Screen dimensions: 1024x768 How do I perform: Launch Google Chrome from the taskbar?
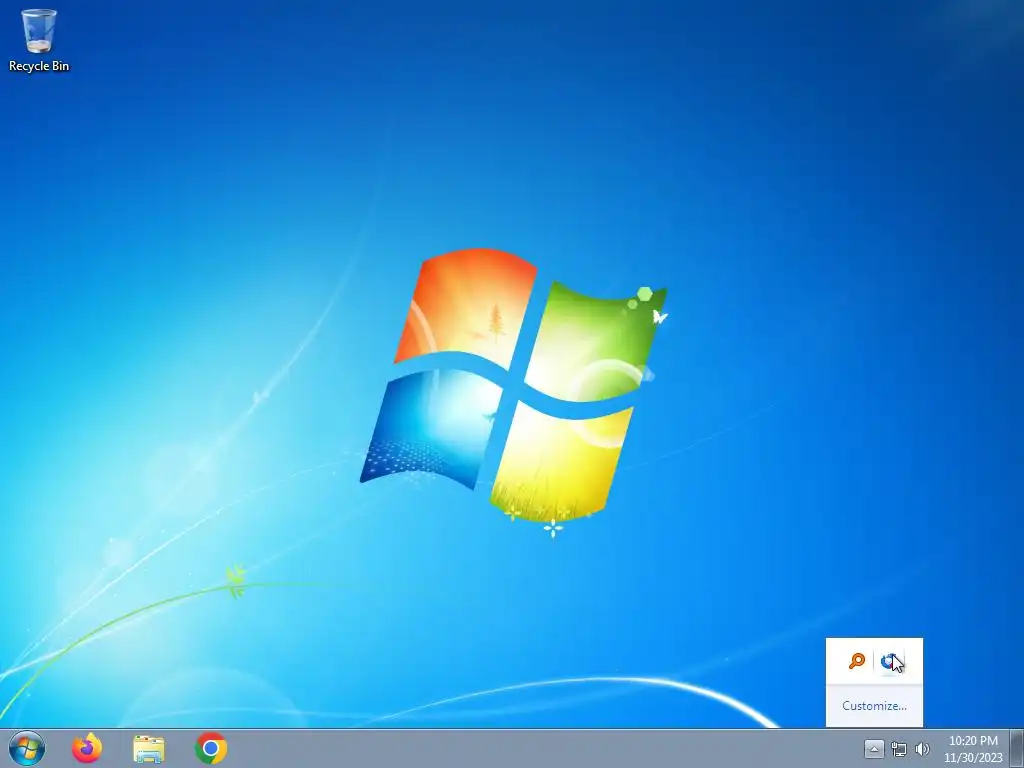(x=210, y=748)
